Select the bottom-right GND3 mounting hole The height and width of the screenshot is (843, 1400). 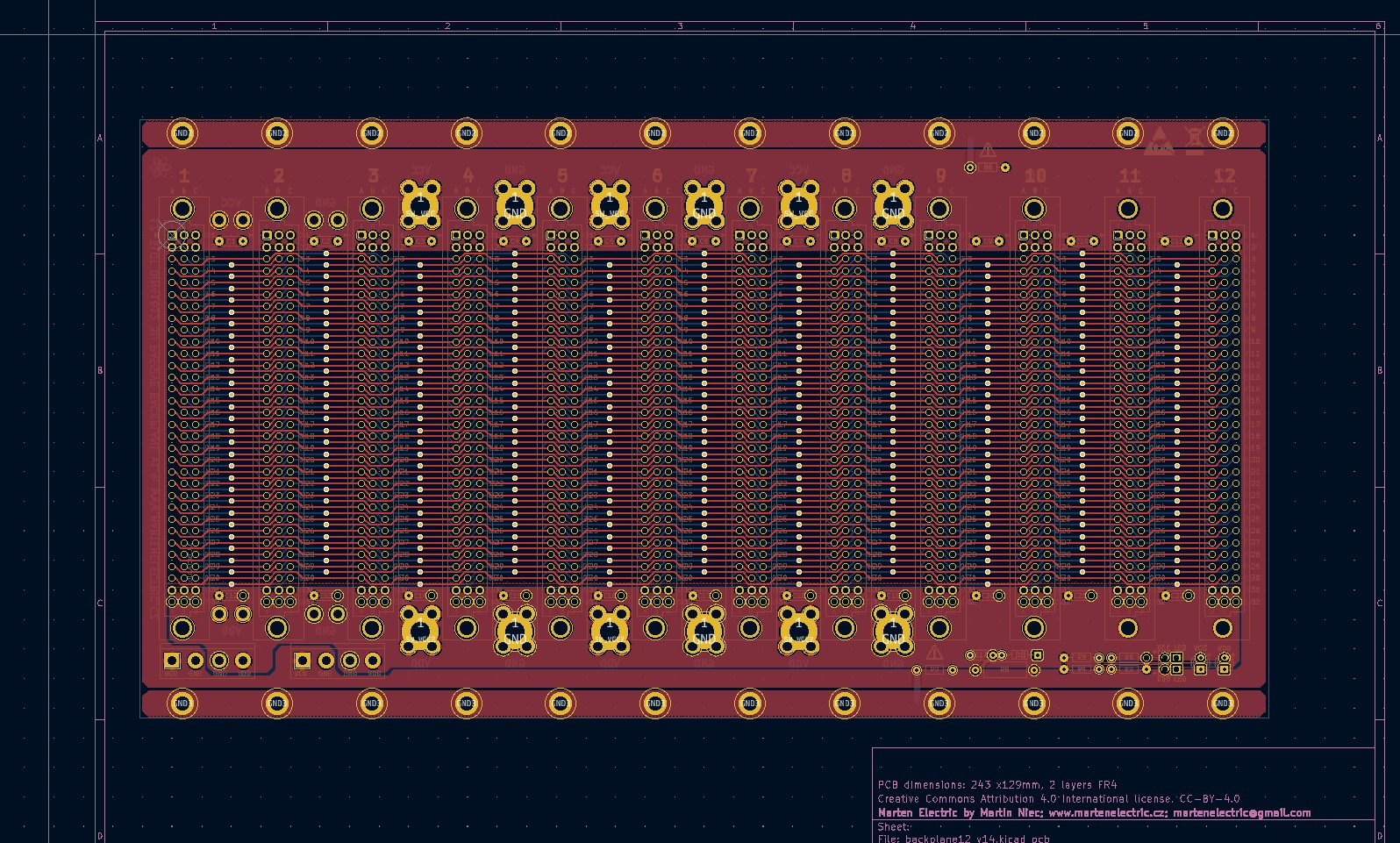click(x=1222, y=703)
